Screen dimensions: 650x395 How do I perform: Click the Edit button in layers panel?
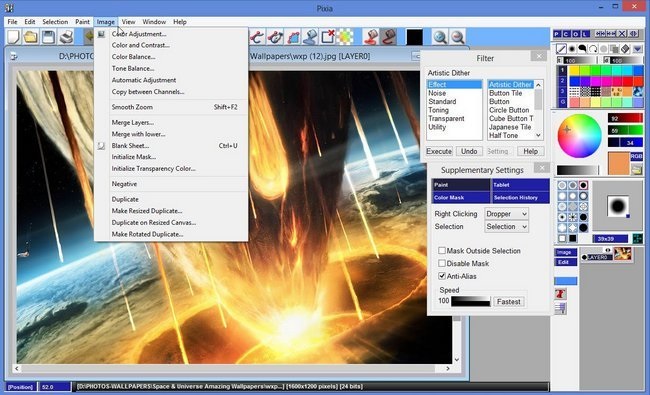565,262
